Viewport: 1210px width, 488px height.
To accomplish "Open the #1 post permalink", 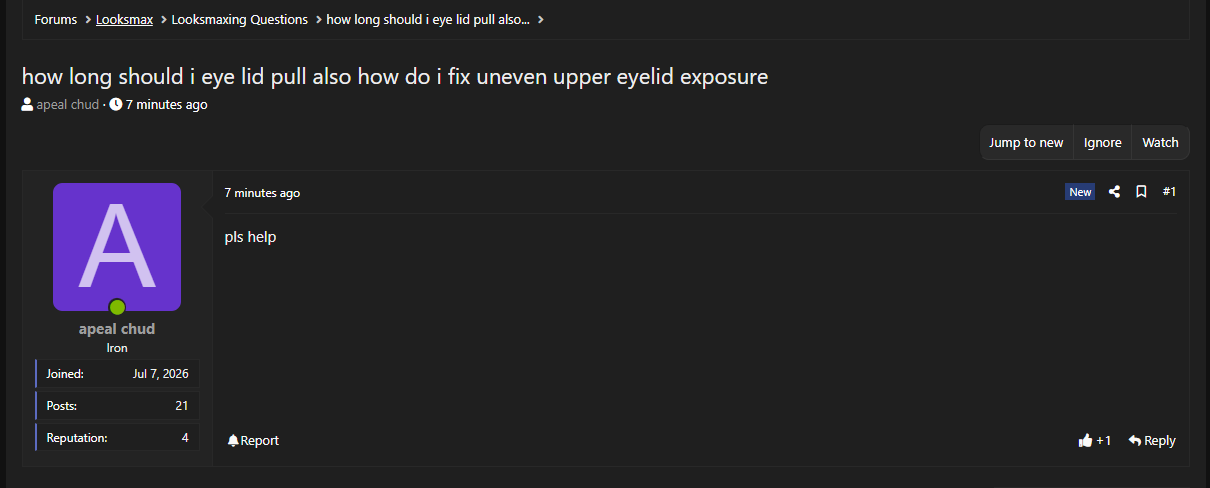I will (1169, 192).
